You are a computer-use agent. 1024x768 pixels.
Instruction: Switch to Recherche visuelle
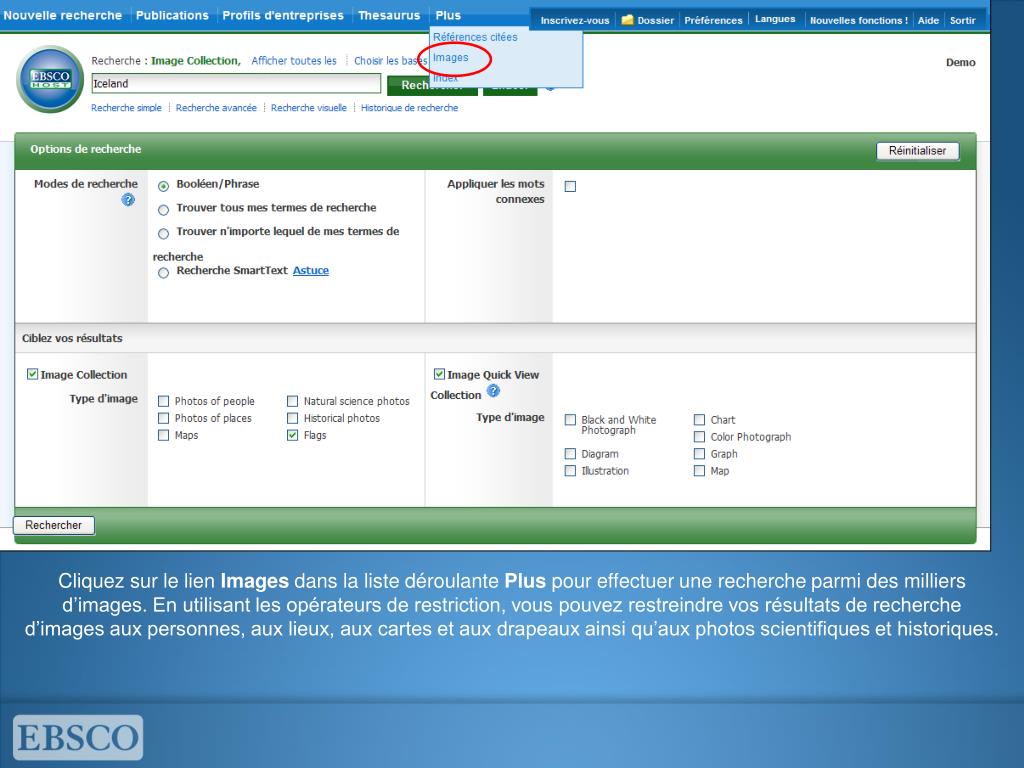pyautogui.click(x=309, y=108)
